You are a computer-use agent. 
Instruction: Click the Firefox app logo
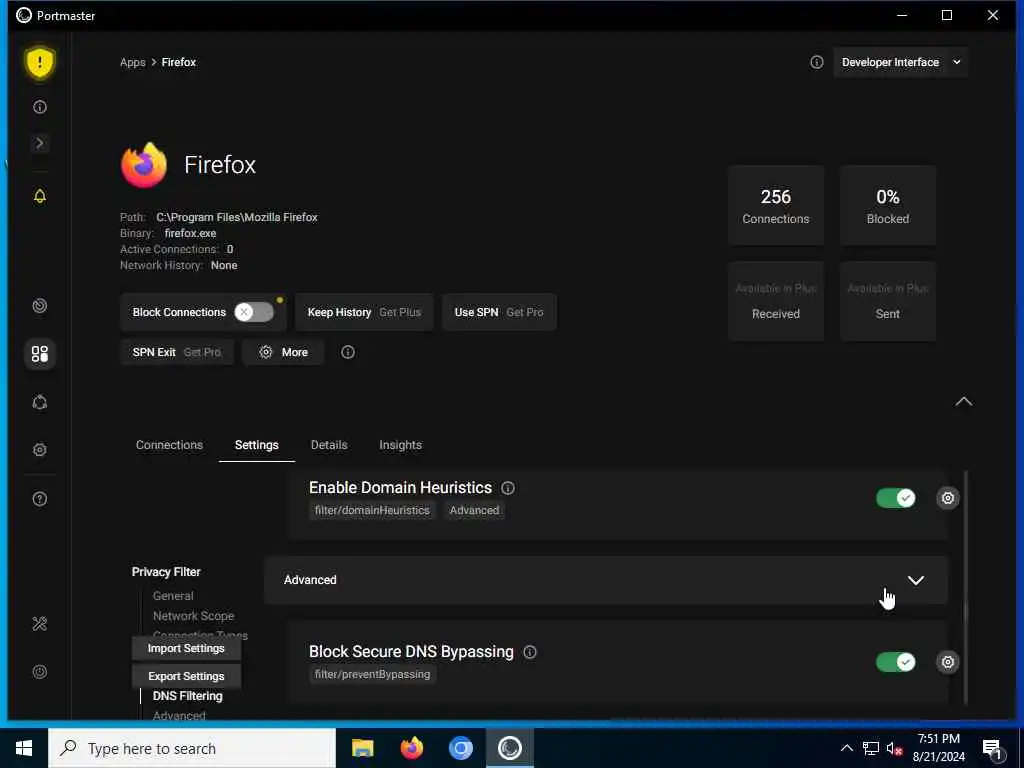(x=144, y=165)
